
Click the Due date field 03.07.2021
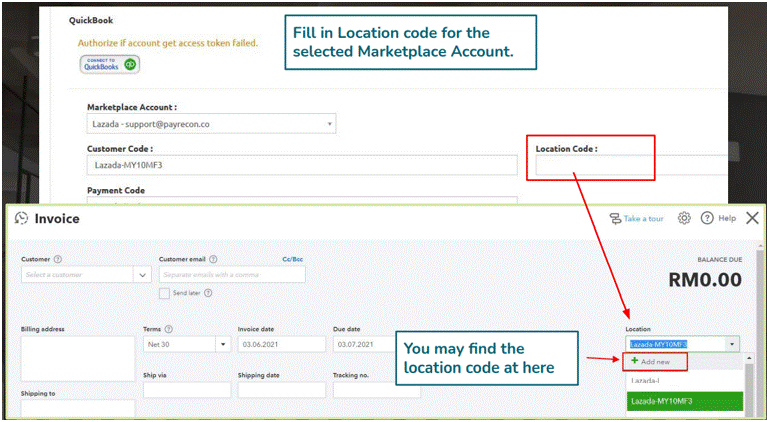364,344
